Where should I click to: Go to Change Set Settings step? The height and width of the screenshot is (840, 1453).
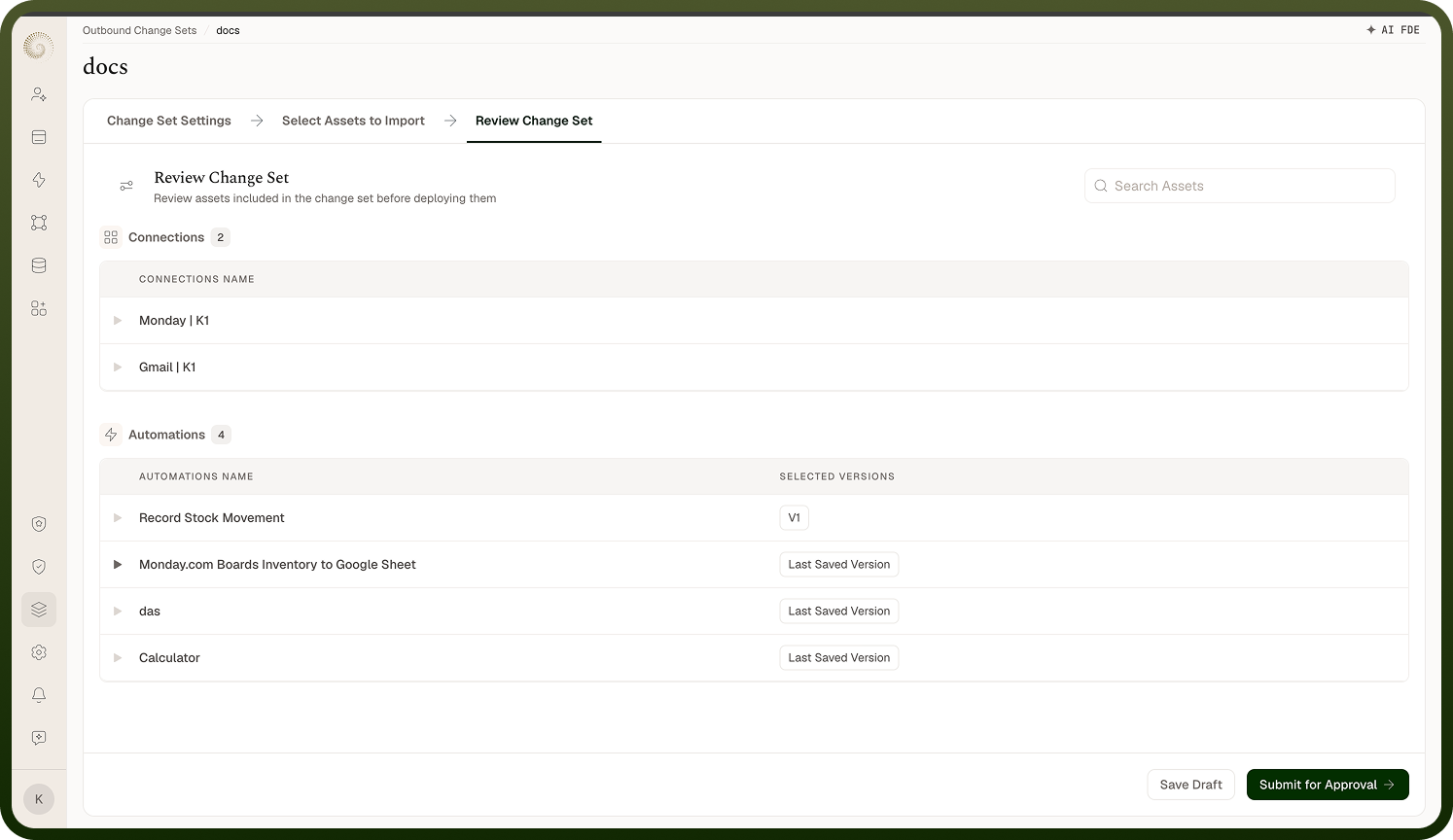pos(169,121)
